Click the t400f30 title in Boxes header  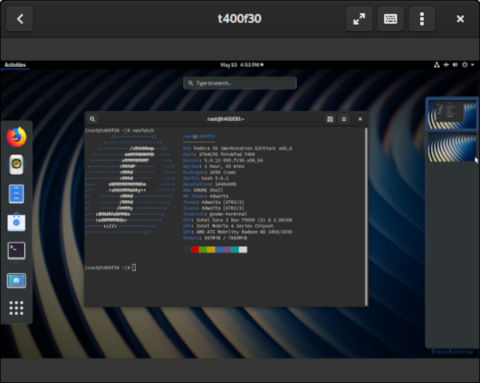click(239, 19)
